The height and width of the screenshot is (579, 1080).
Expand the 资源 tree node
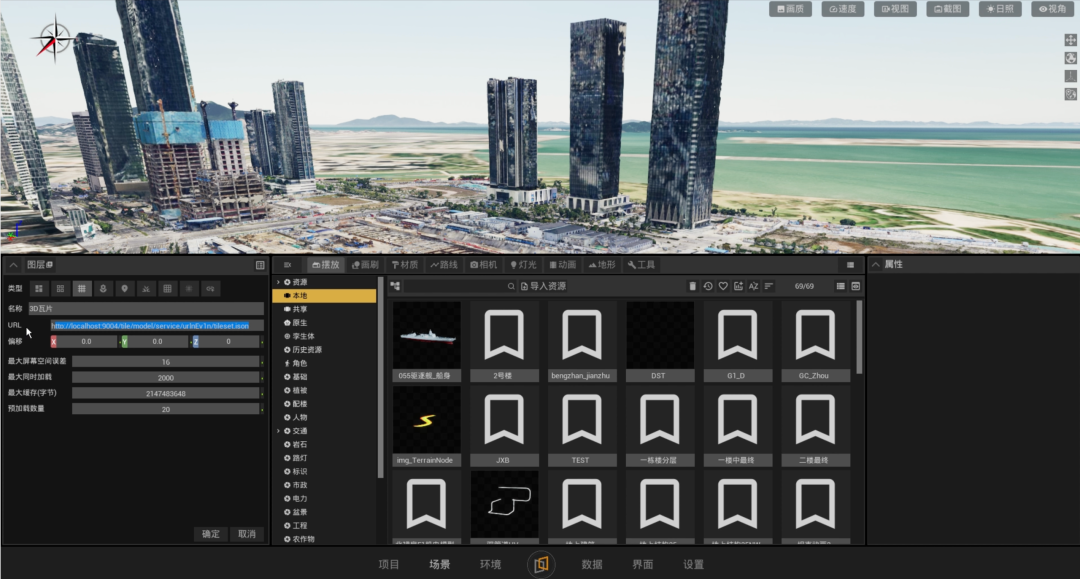[278, 282]
